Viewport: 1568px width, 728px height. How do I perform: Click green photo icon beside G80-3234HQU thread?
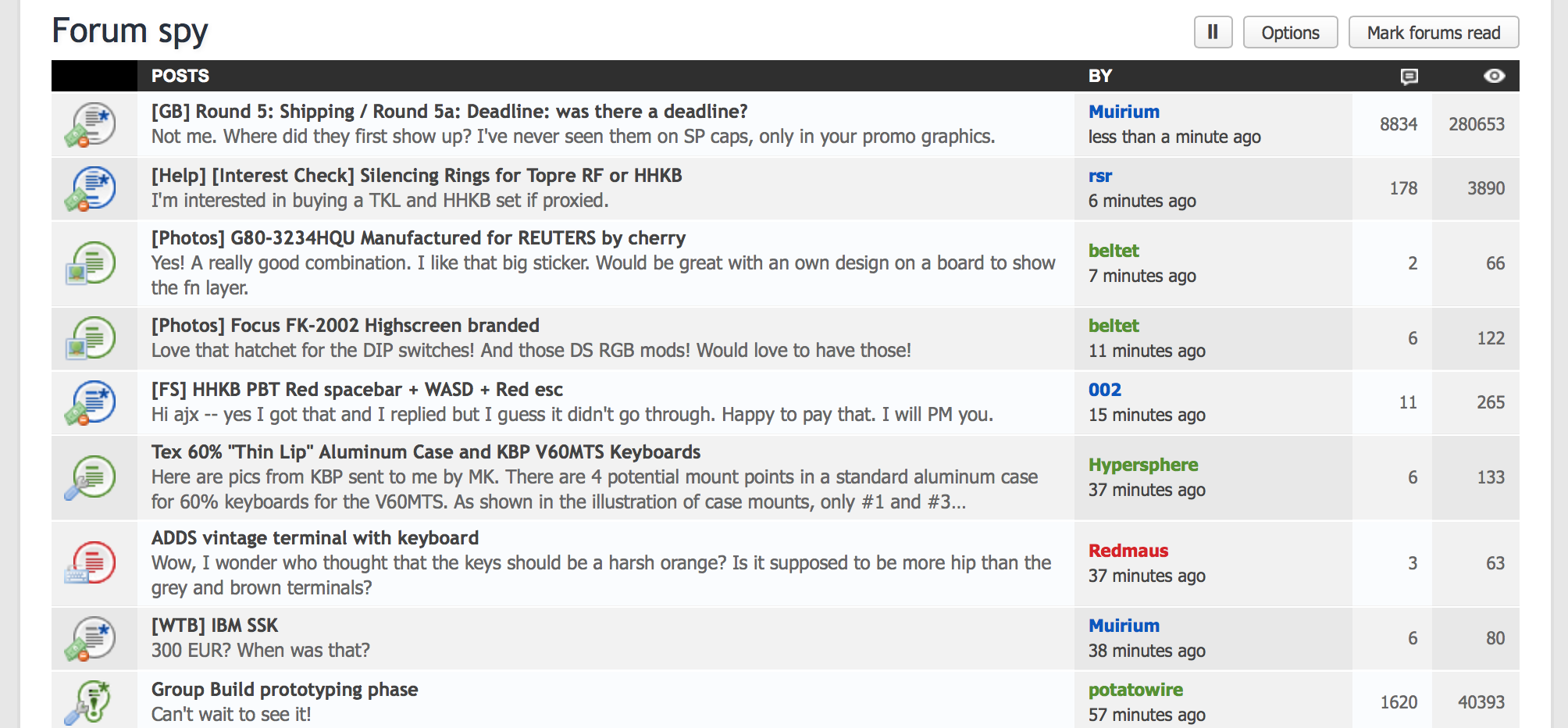(x=92, y=263)
